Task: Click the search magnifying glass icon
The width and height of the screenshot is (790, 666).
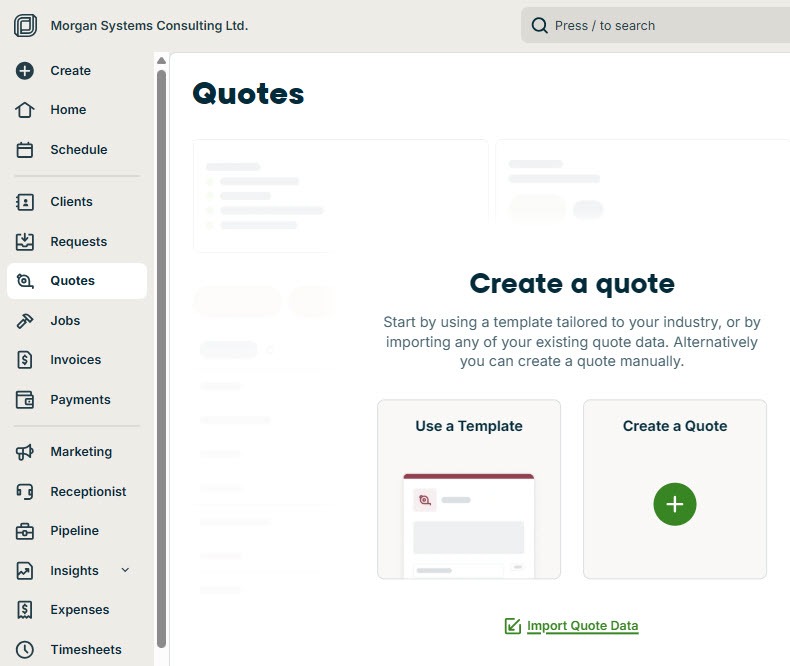Action: [x=540, y=25]
